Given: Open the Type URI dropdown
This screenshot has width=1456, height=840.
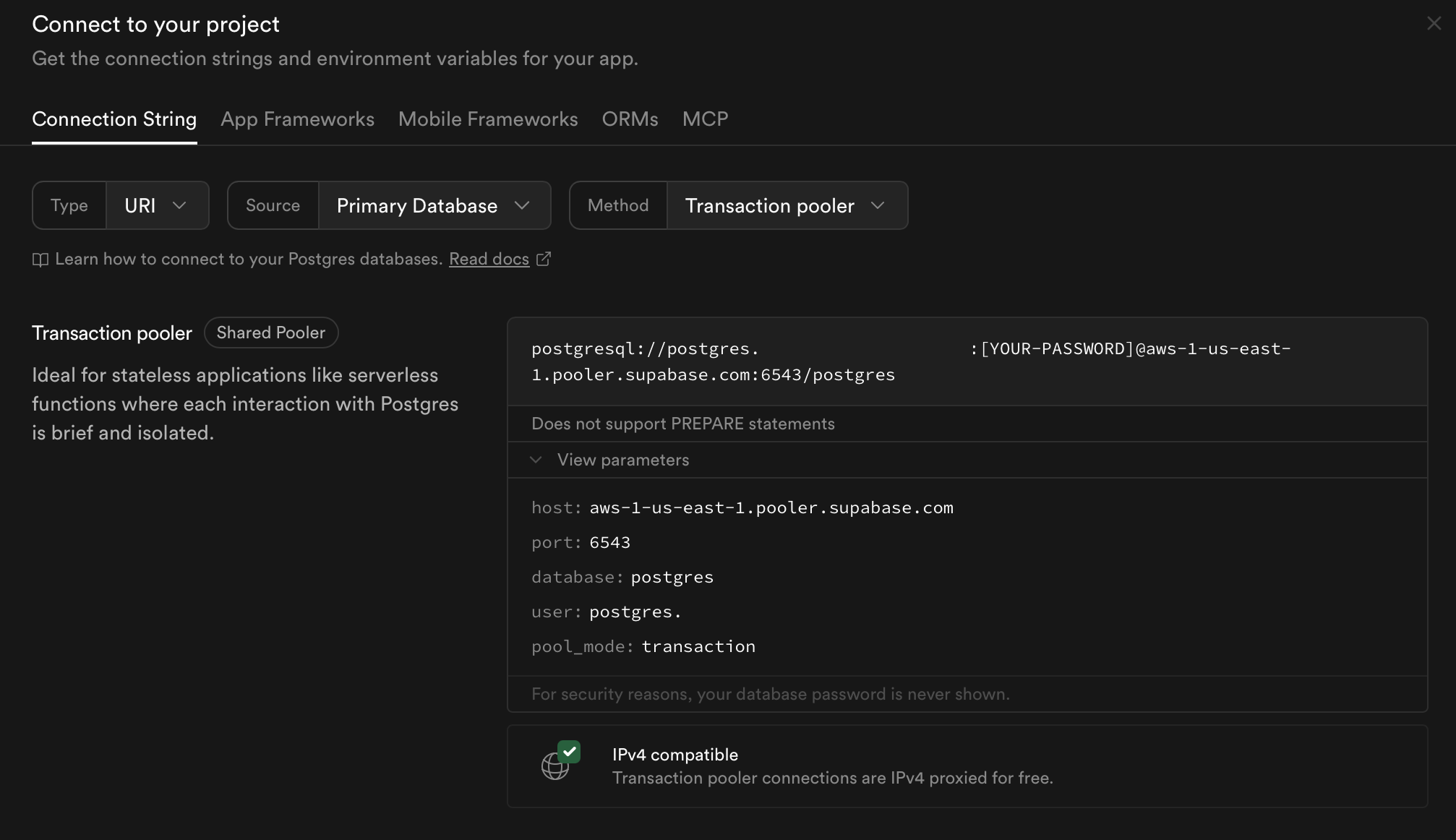Looking at the screenshot, I should (x=157, y=205).
